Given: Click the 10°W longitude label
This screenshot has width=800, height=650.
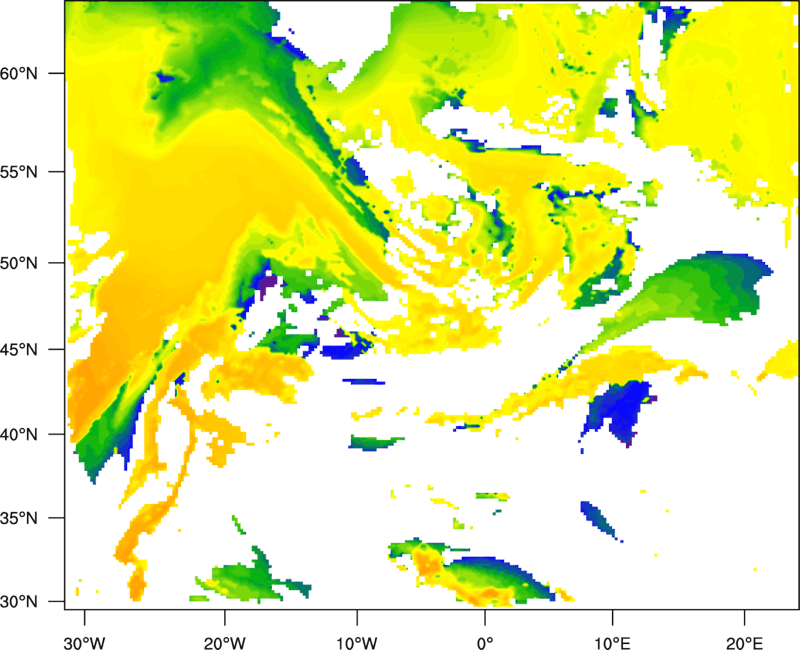Looking at the screenshot, I should coord(357,643).
